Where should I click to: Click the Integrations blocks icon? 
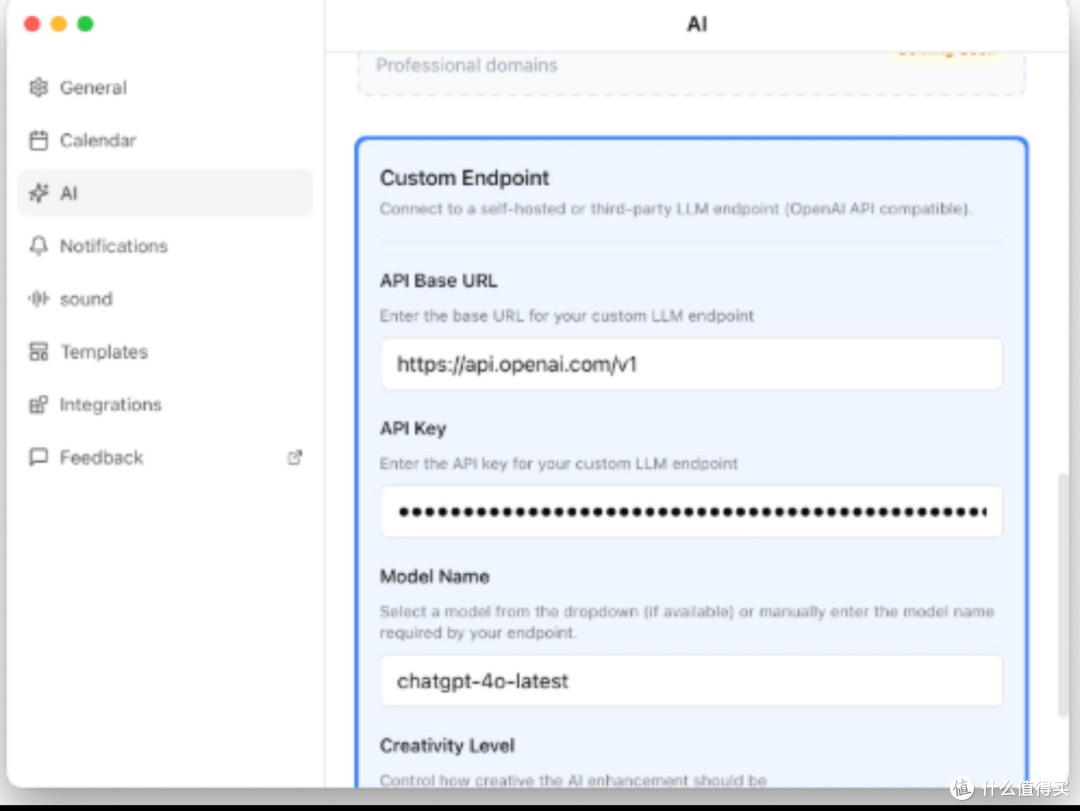click(x=39, y=404)
